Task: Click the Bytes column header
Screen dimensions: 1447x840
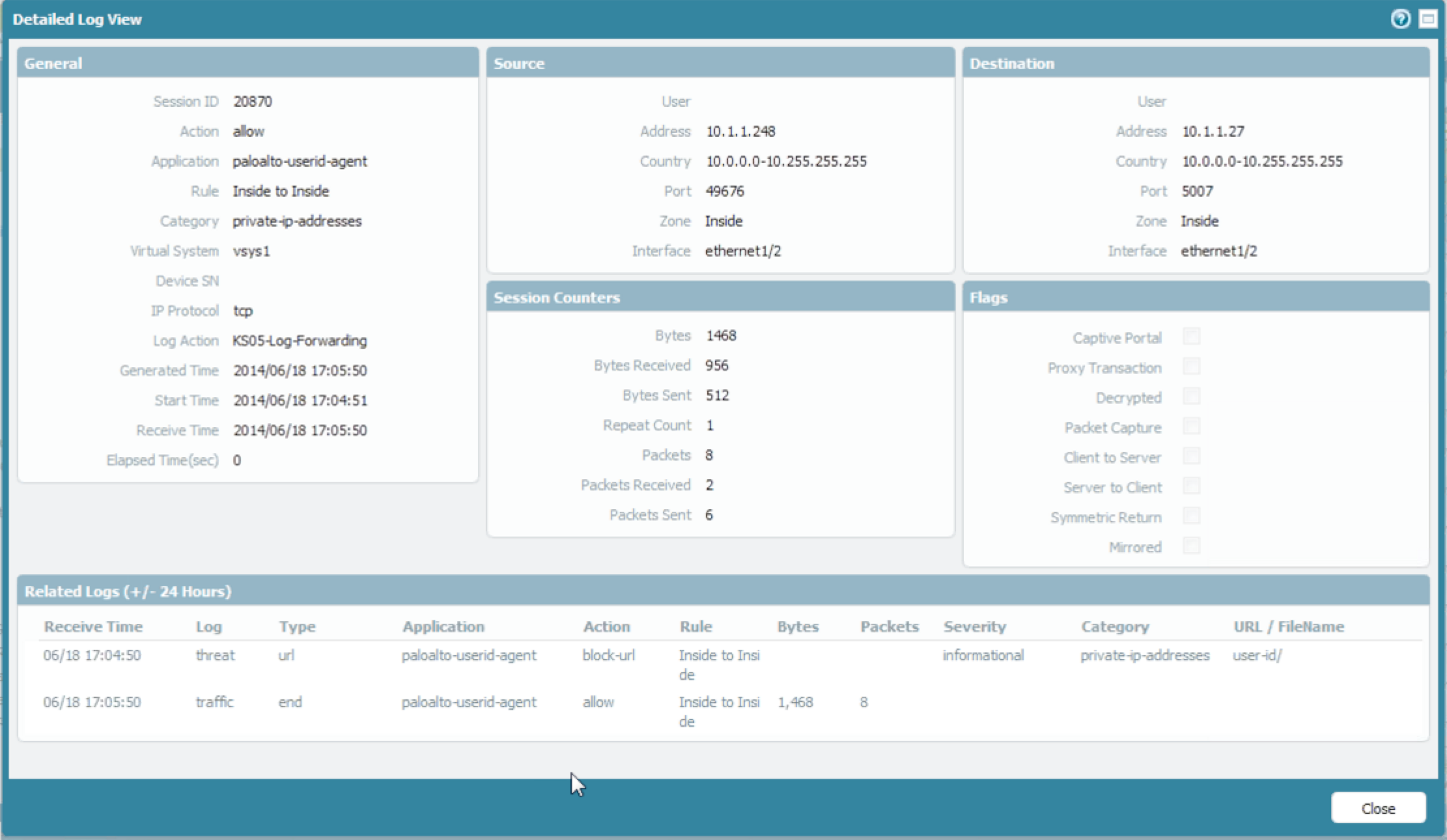Action: pos(798,626)
